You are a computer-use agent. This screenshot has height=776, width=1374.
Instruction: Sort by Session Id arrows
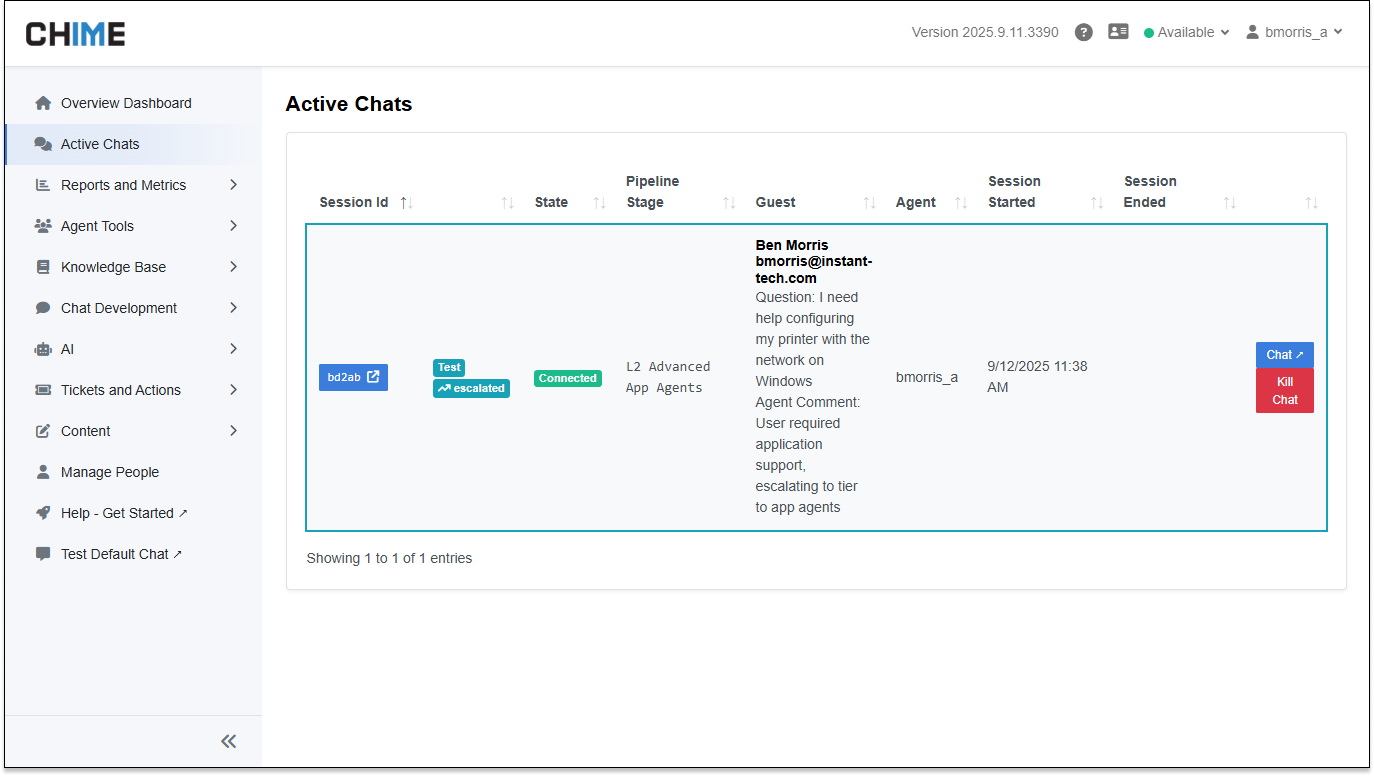(x=407, y=203)
